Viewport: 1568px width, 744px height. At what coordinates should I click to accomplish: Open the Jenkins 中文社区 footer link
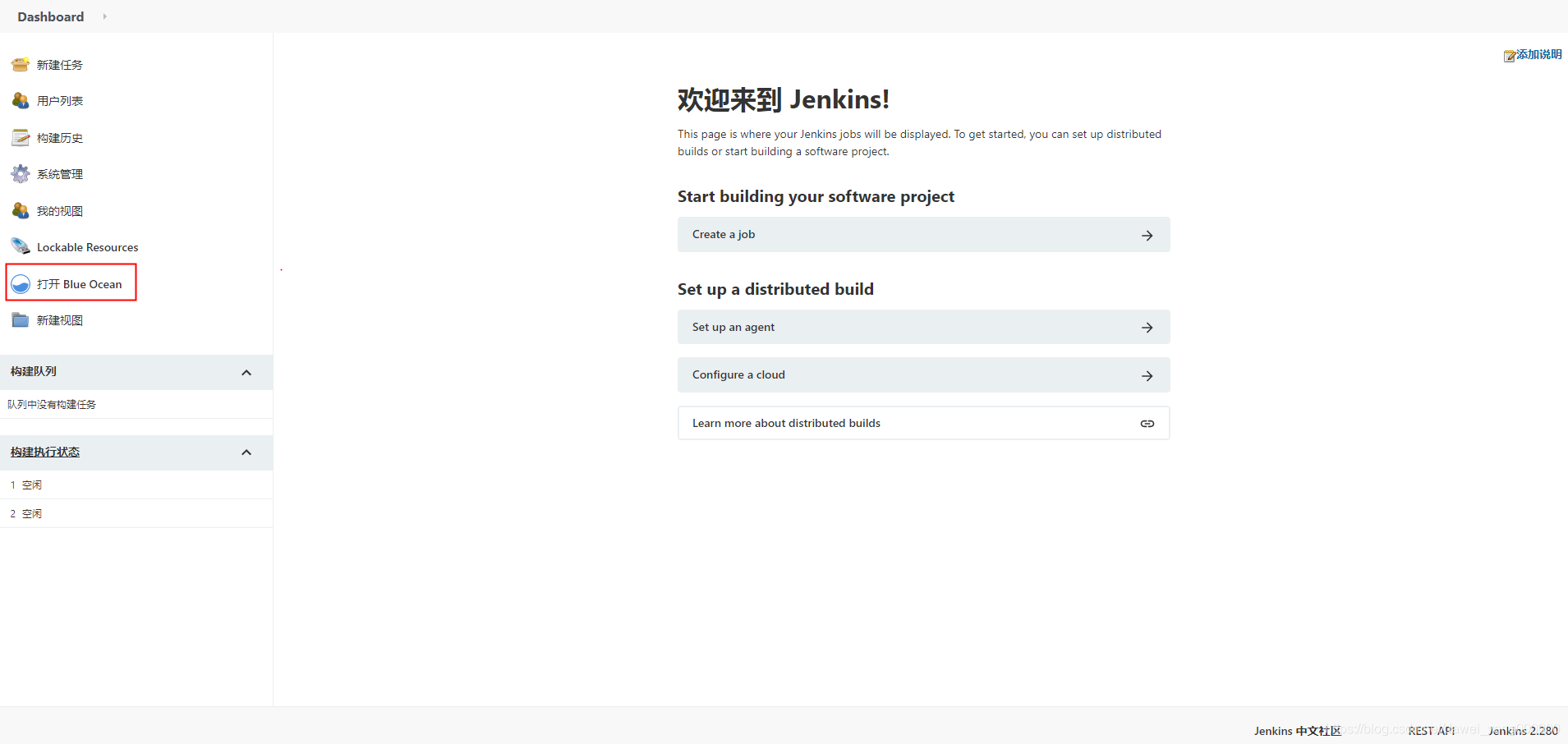click(1297, 731)
